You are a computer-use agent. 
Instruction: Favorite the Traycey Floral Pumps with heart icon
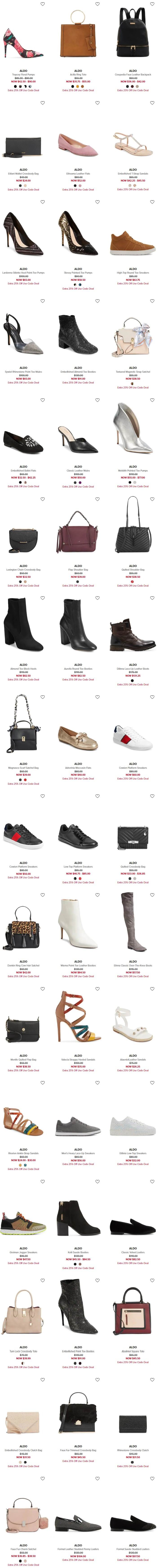42,4
